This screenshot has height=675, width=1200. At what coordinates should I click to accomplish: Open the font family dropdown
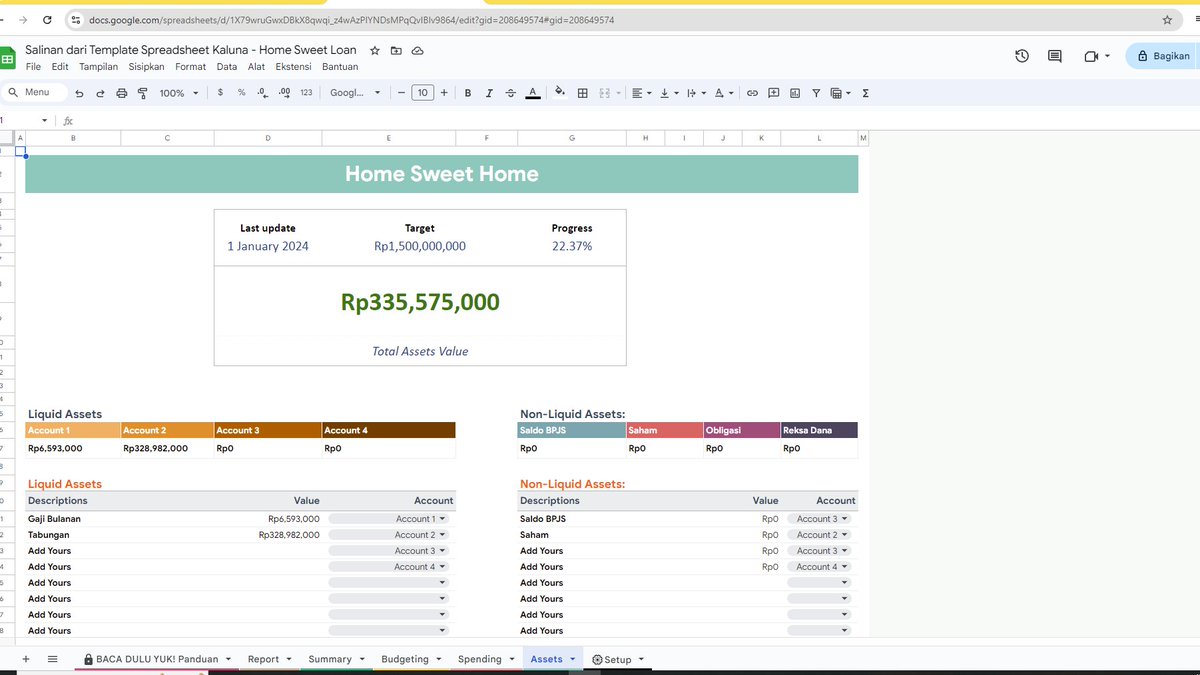[x=355, y=93]
